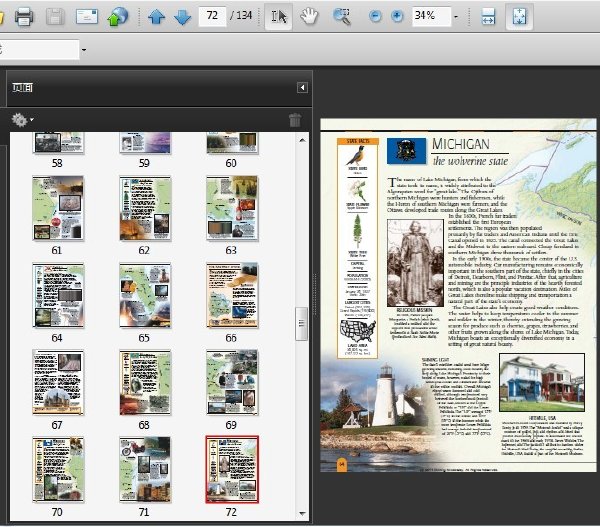Click the trash delete pages icon
The image size is (600, 527).
coord(295,120)
